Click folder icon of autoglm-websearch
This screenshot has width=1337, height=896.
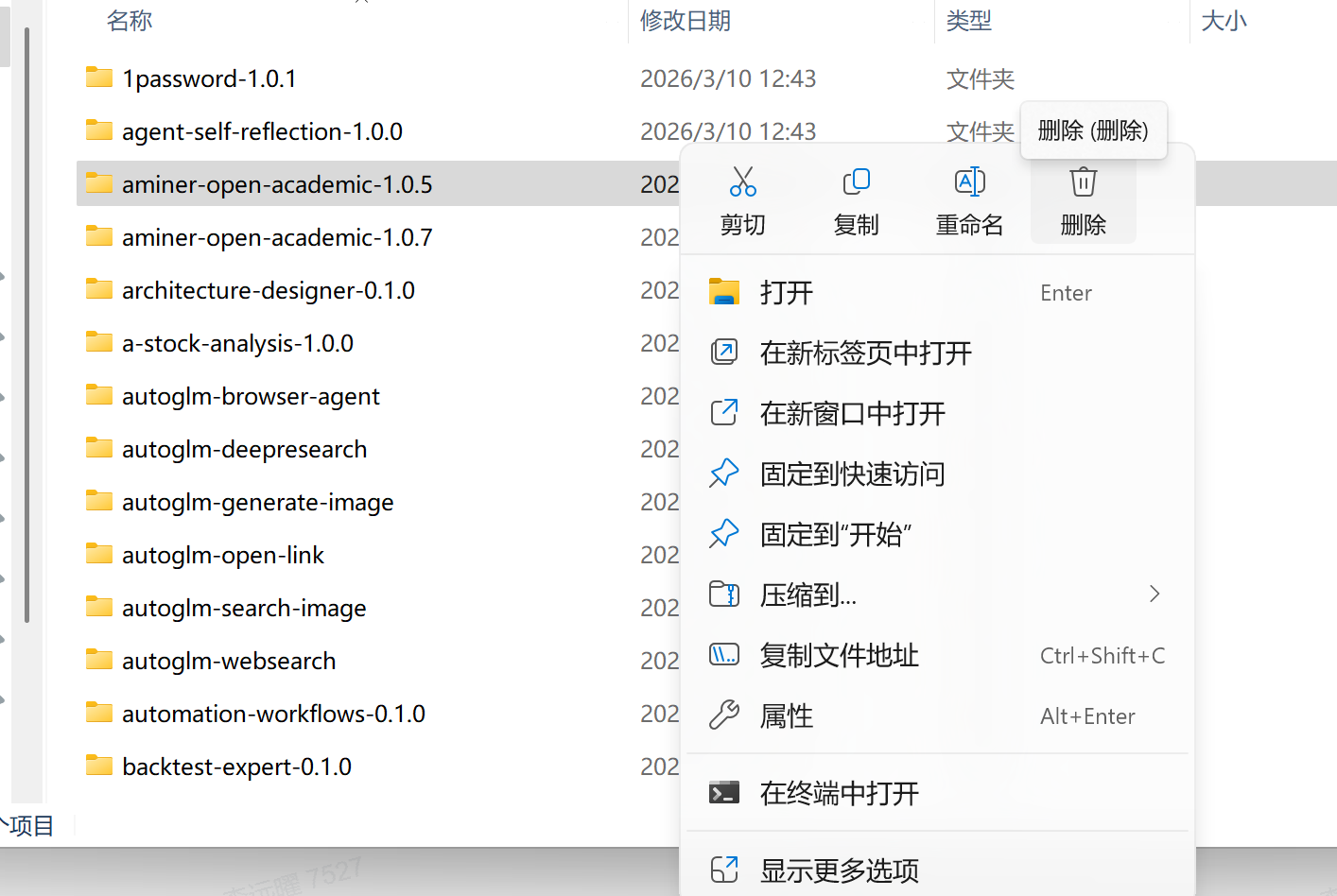pos(99,659)
